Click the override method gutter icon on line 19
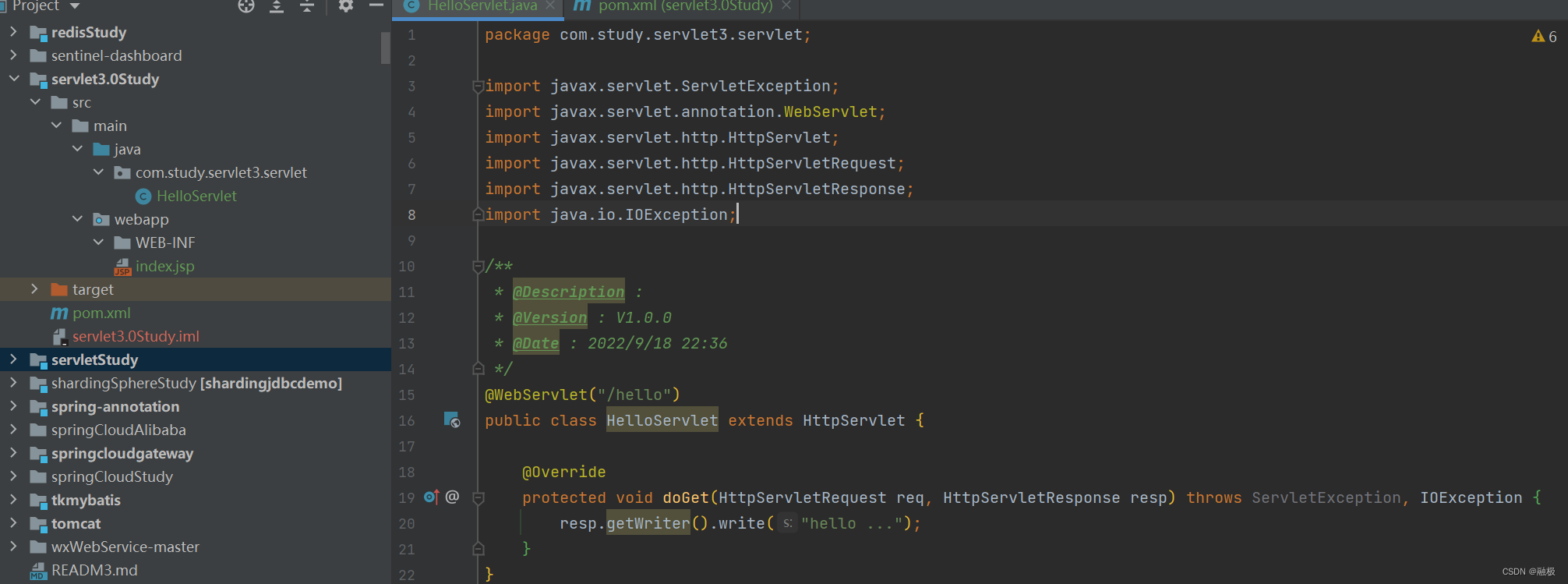Image resolution: width=1568 pixels, height=584 pixels. (x=431, y=497)
